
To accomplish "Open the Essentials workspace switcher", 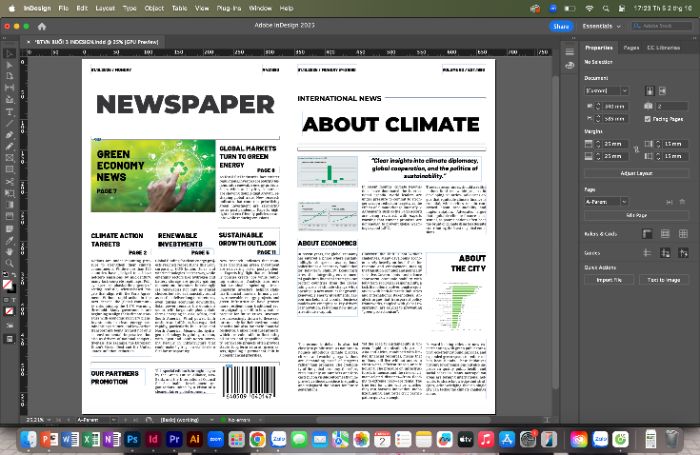I will (x=601, y=26).
